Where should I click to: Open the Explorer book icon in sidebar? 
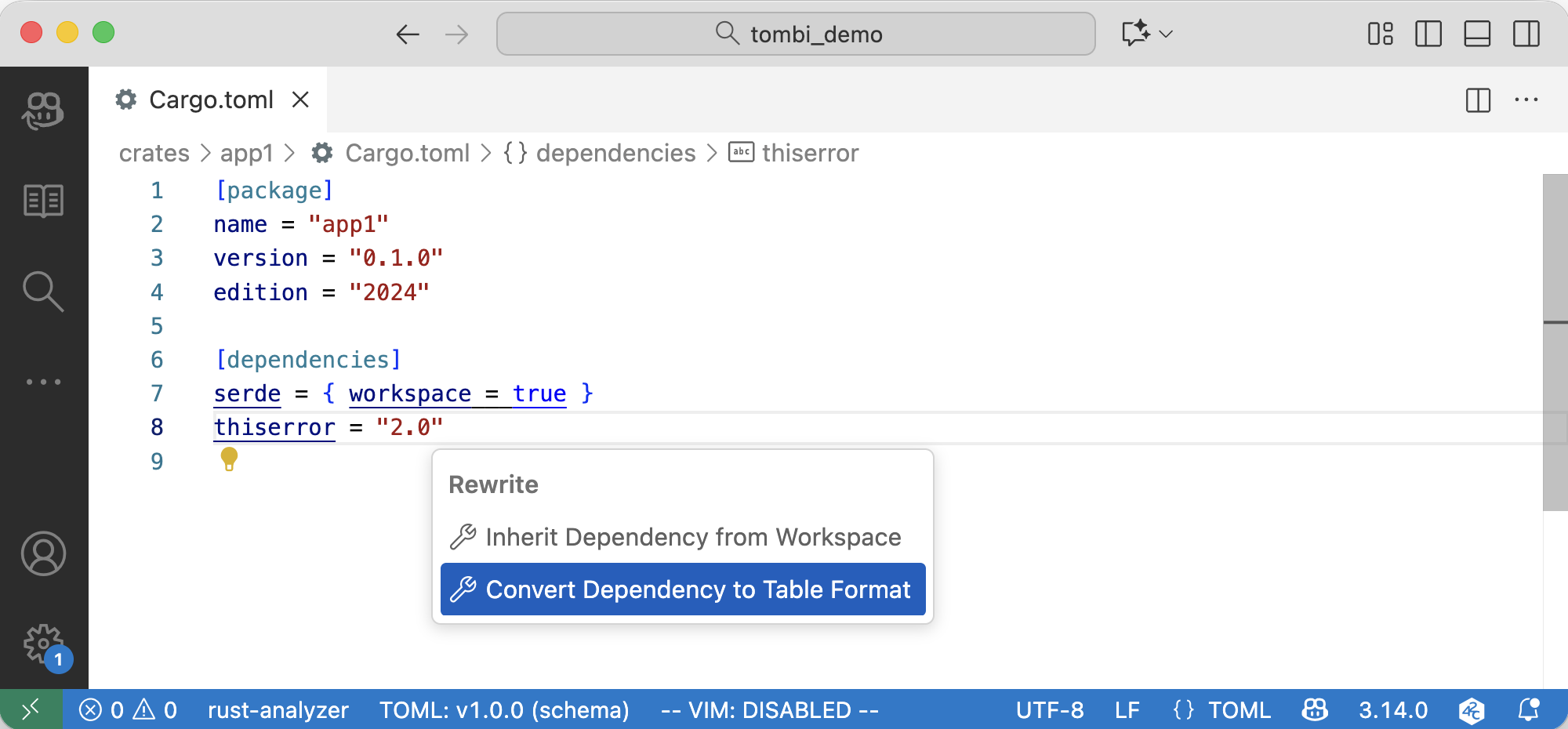click(x=43, y=201)
